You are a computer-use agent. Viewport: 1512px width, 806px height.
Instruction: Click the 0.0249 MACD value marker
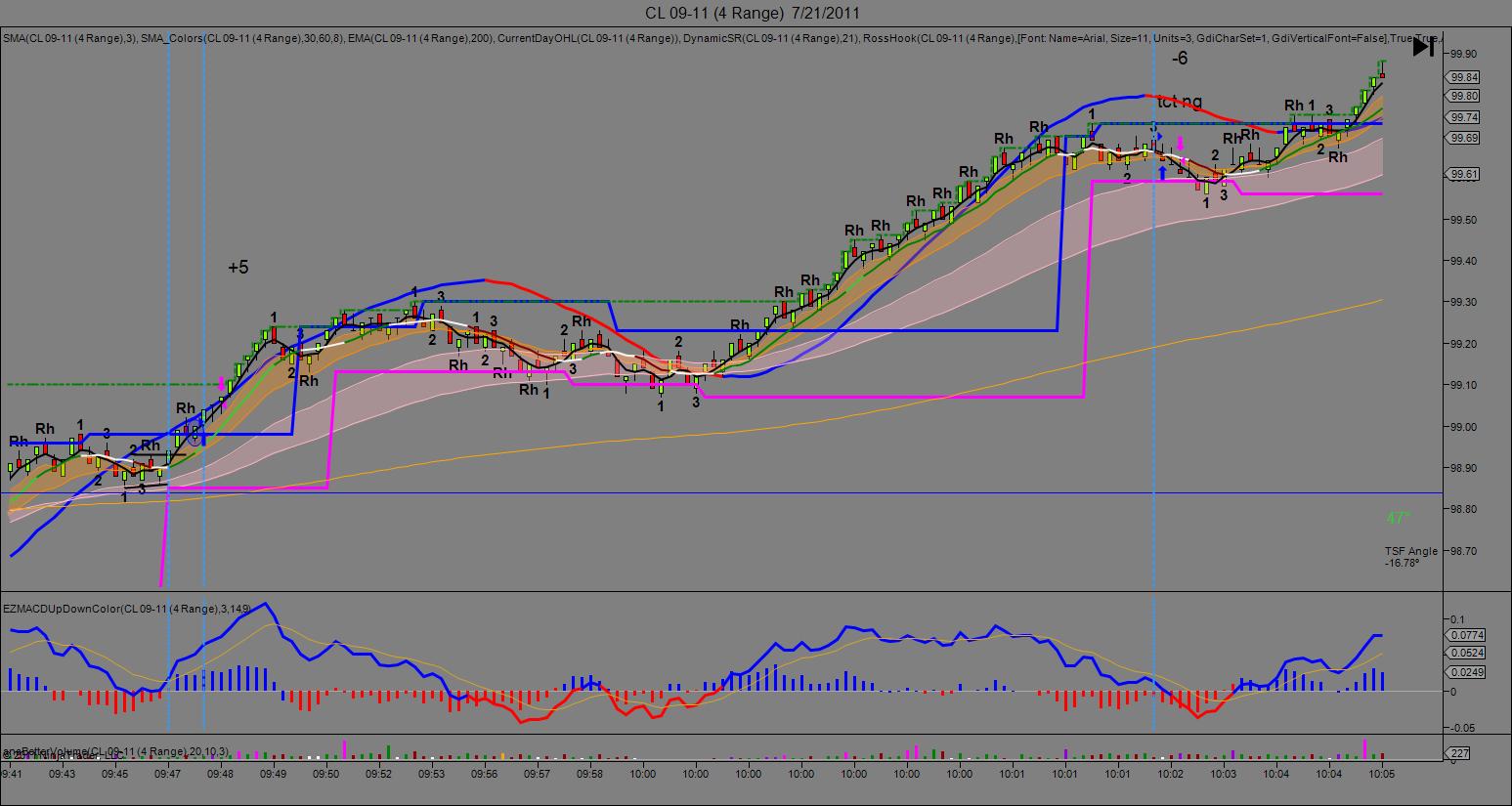click(1467, 672)
